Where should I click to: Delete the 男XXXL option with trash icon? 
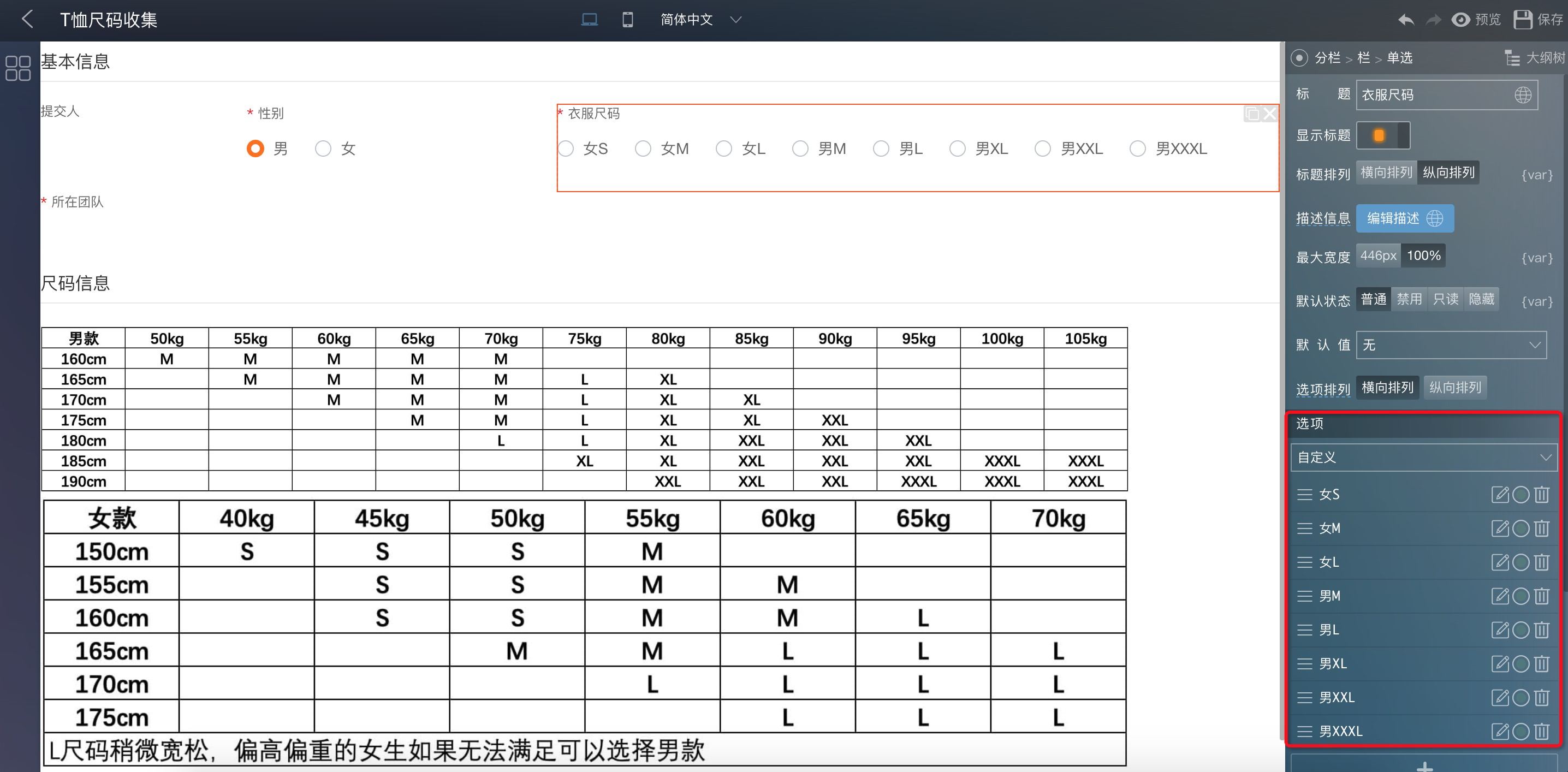click(x=1541, y=731)
